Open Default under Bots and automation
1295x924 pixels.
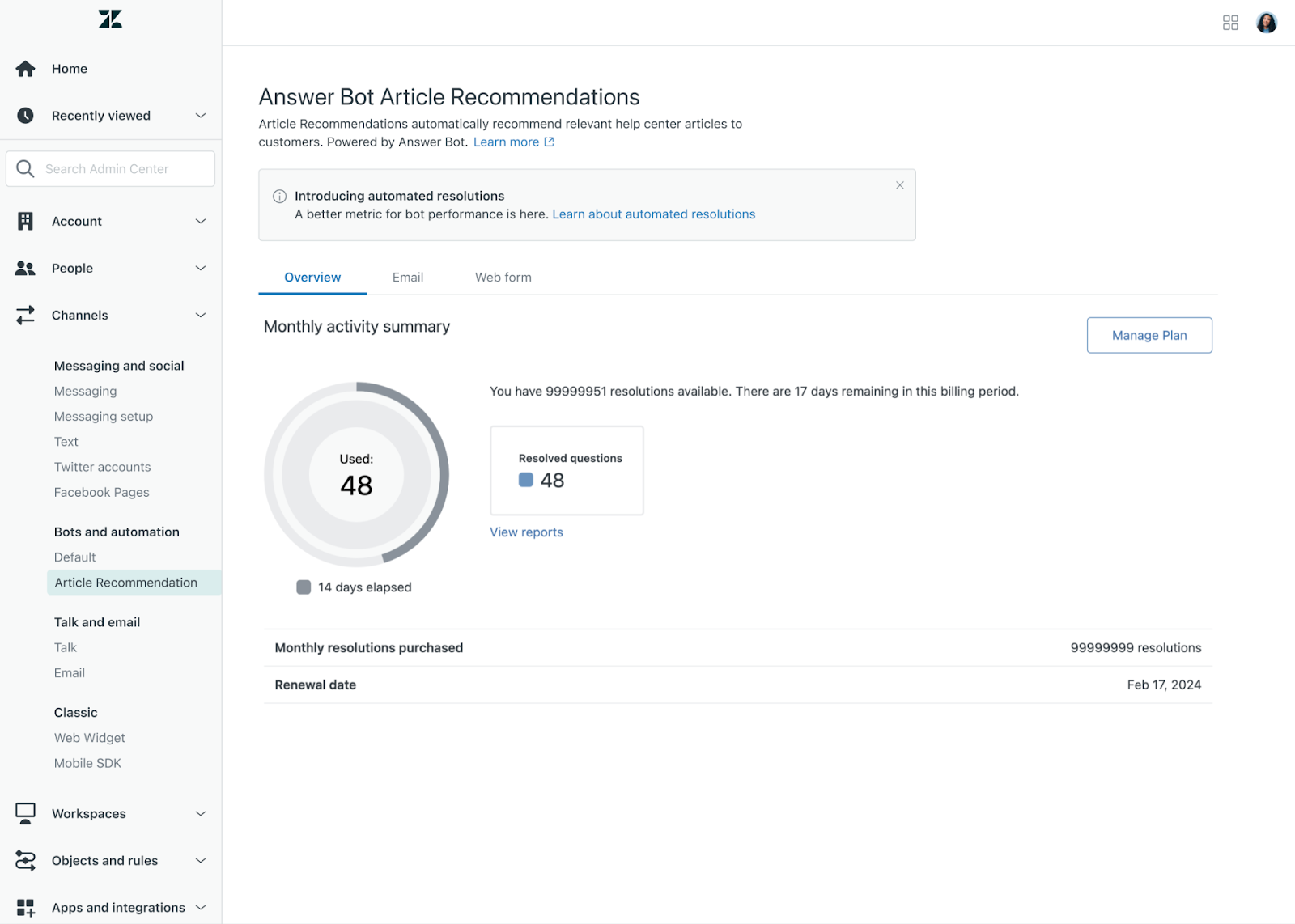coord(74,557)
